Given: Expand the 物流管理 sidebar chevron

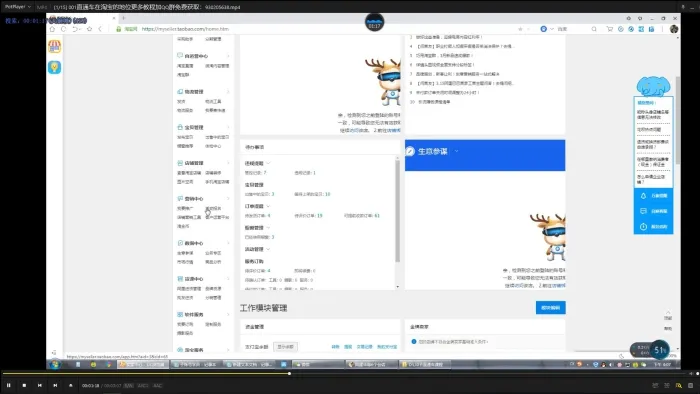Looking at the screenshot, I should (228, 91).
